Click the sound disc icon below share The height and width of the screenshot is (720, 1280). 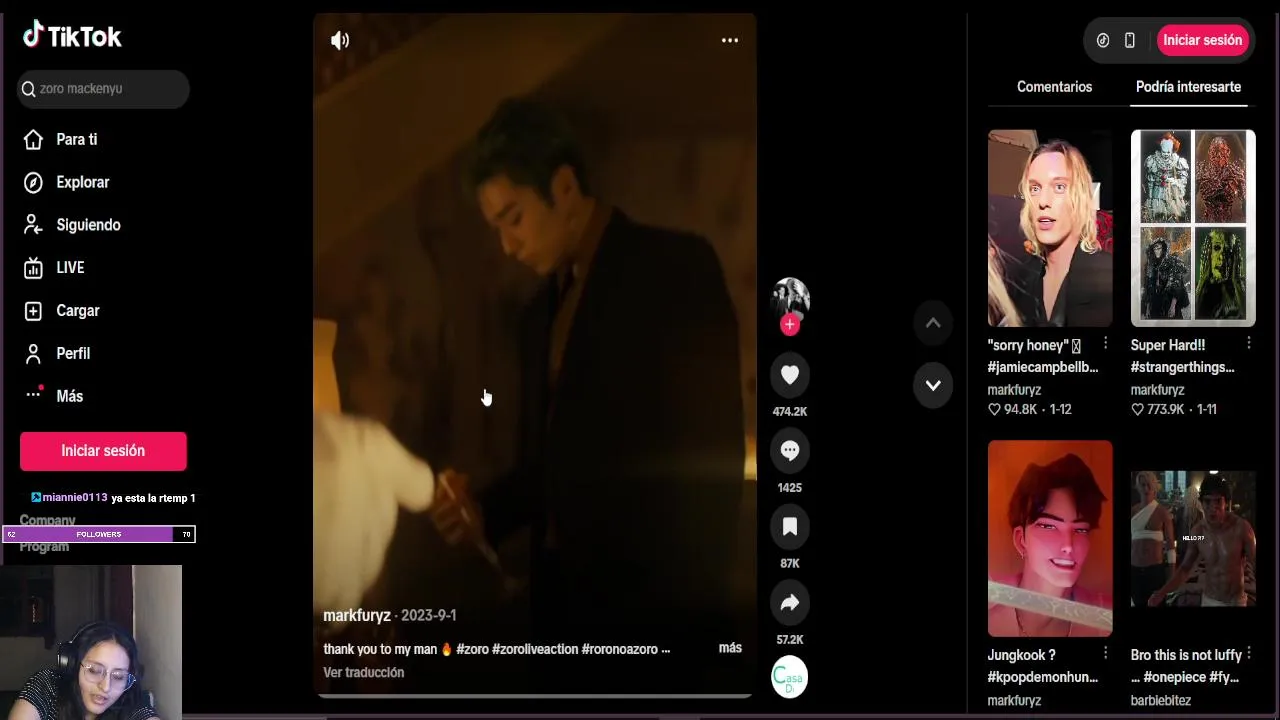[x=790, y=677]
